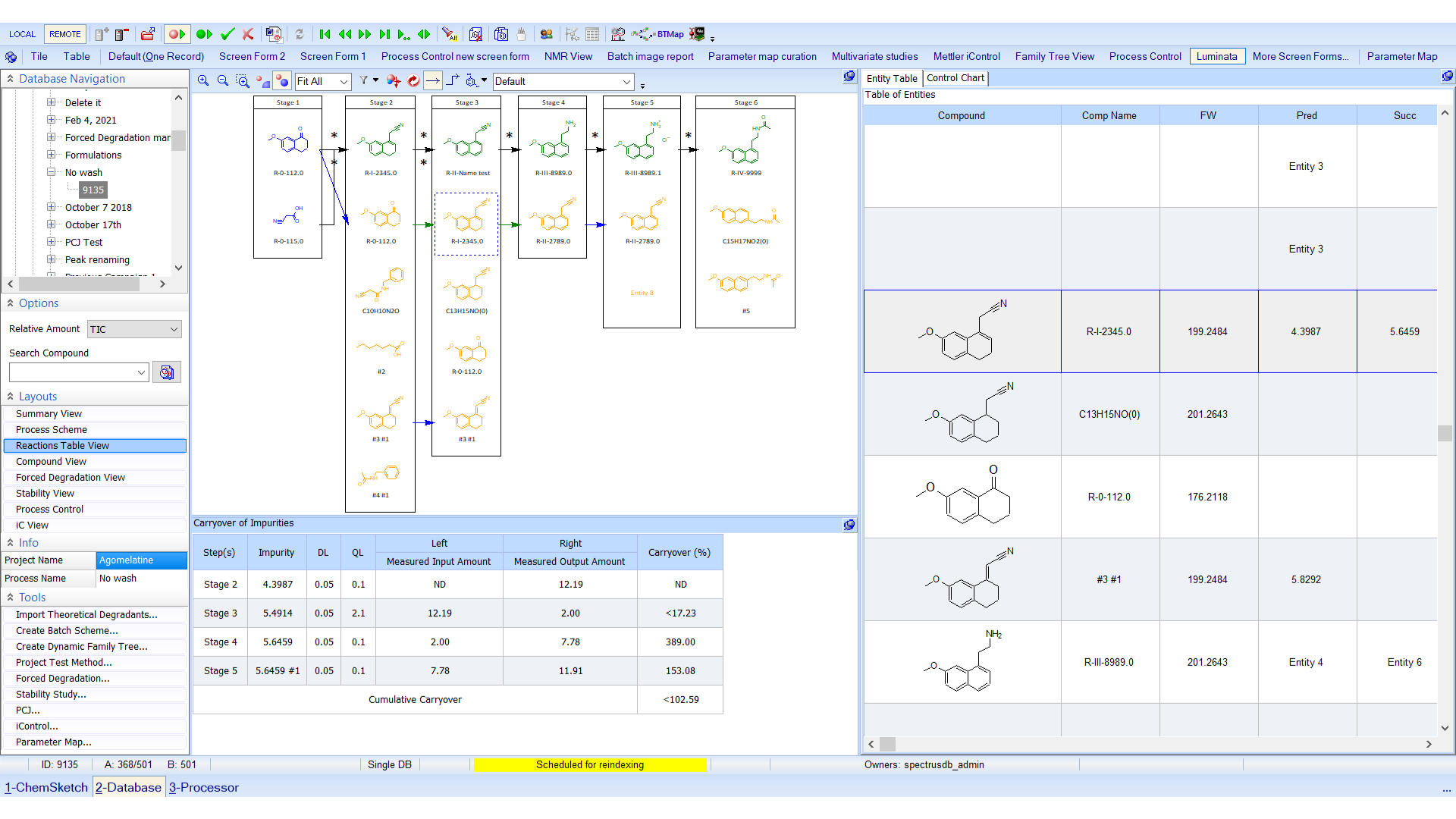Click the play/run green arrow icon

pyautogui.click(x=205, y=34)
